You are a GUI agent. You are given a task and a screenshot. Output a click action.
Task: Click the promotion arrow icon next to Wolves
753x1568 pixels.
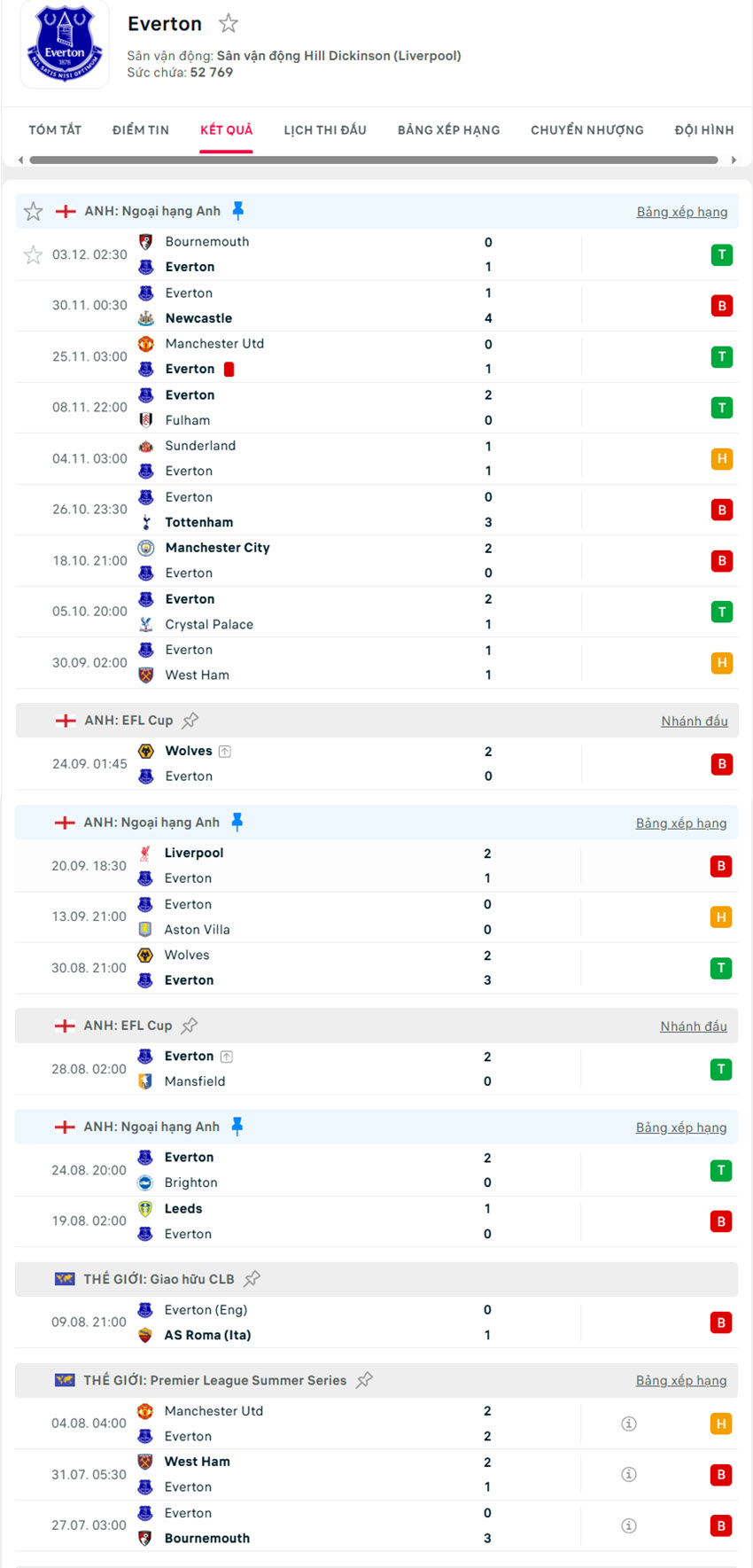point(225,750)
